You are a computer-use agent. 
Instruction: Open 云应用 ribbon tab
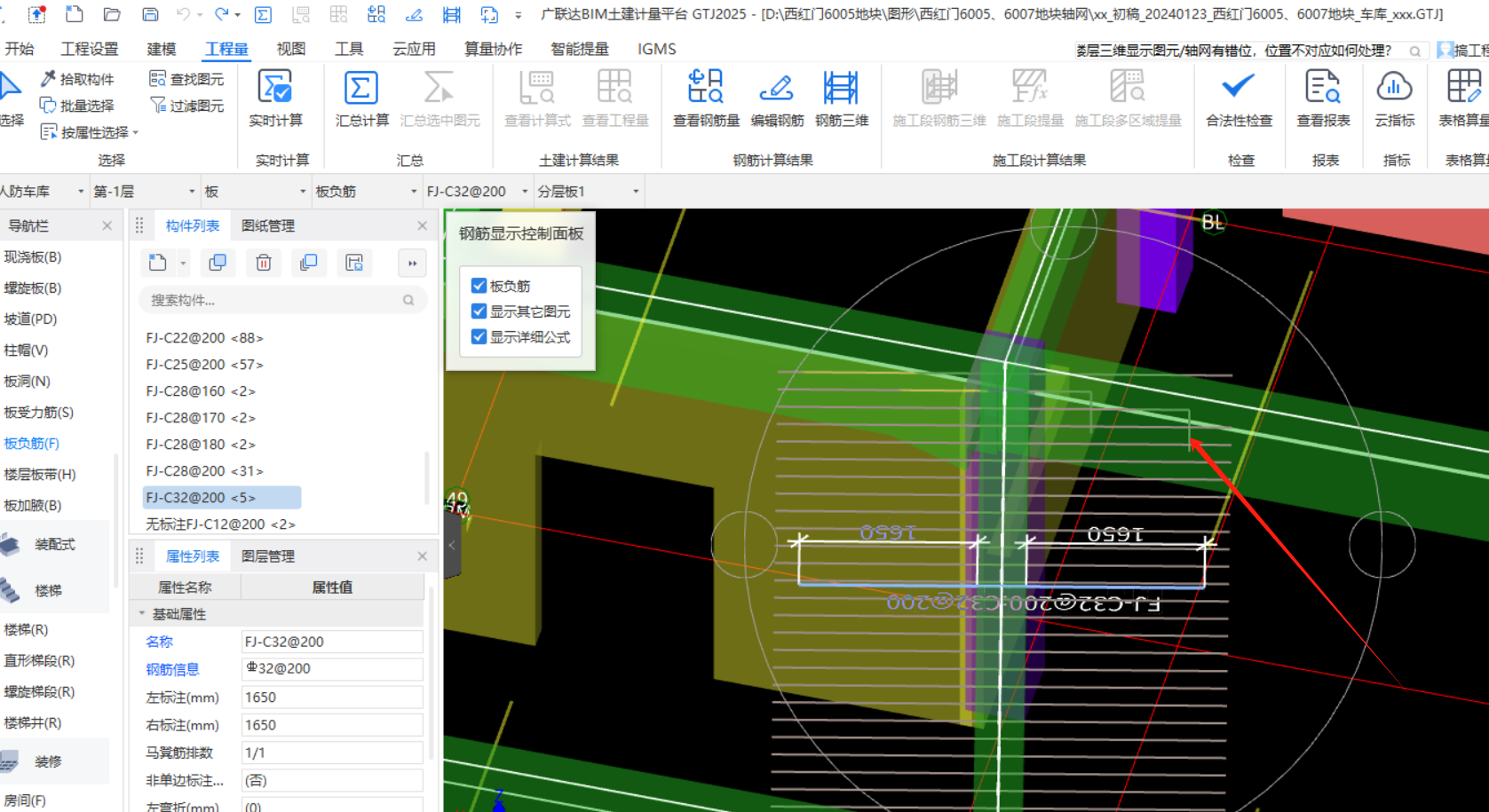click(x=414, y=49)
